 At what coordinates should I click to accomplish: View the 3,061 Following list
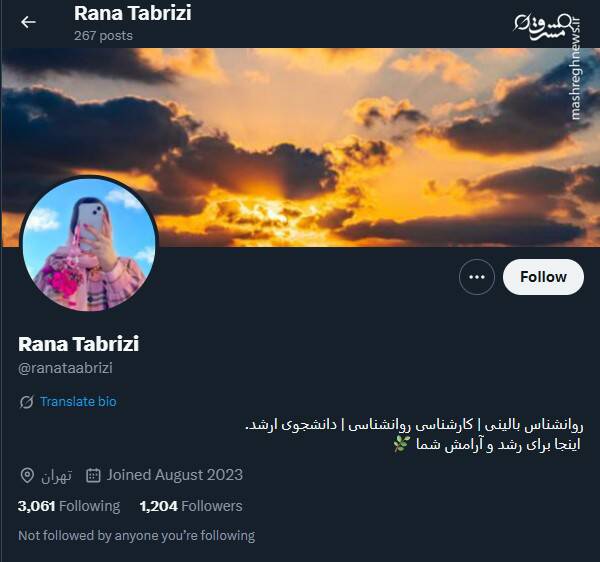tap(69, 506)
